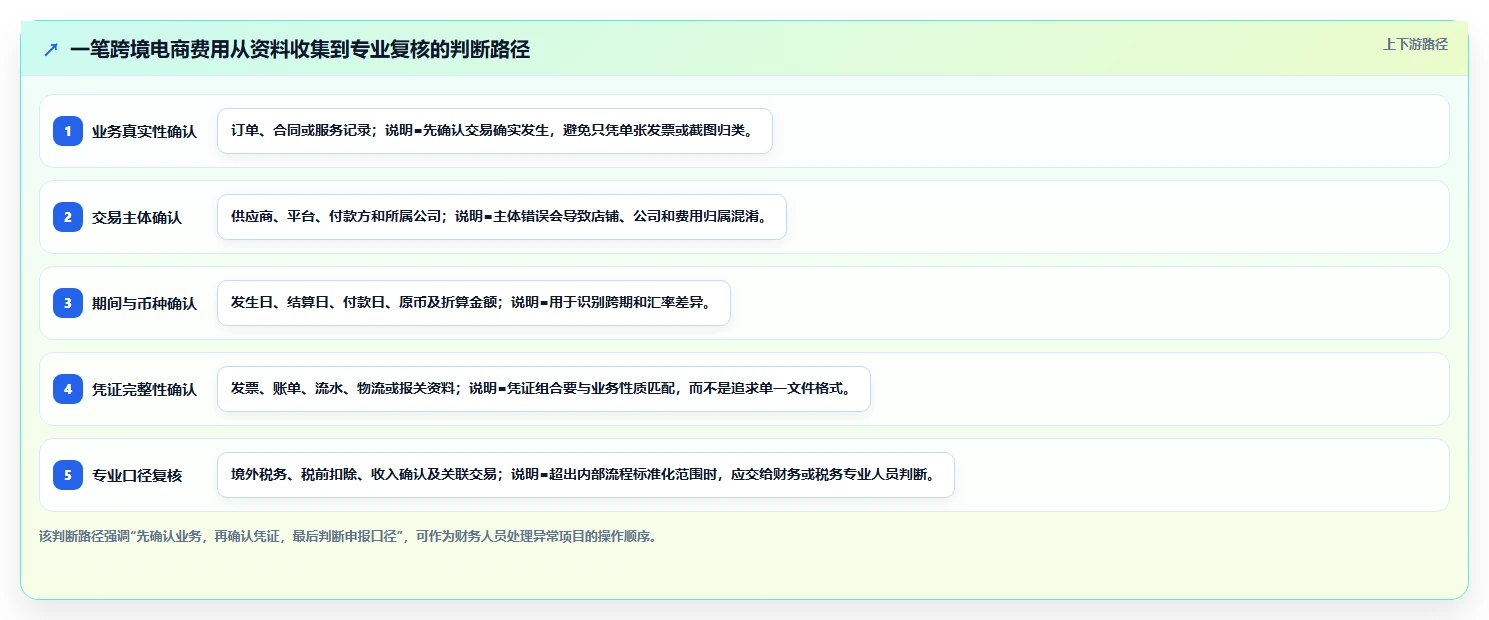Click the box starting 发生日、结算日、付款日
Image resolution: width=1489 pixels, height=620 pixels.
(x=474, y=303)
